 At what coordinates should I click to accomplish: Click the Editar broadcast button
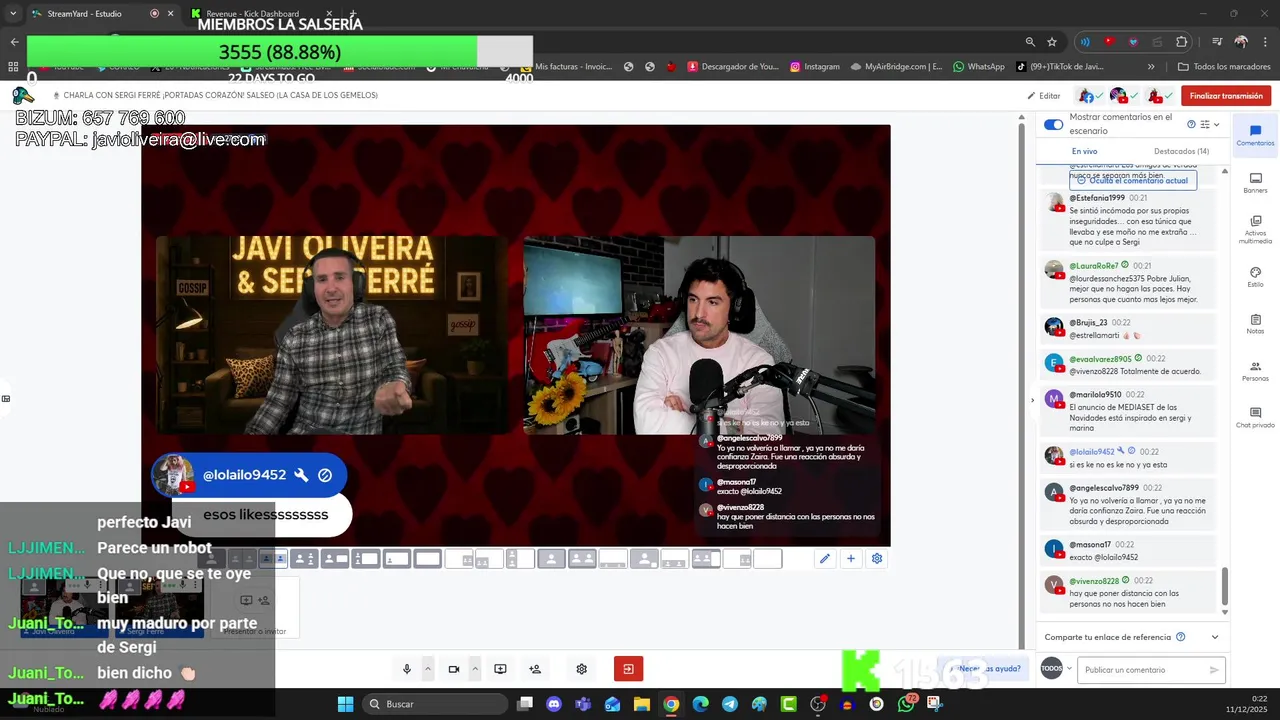pos(1043,96)
